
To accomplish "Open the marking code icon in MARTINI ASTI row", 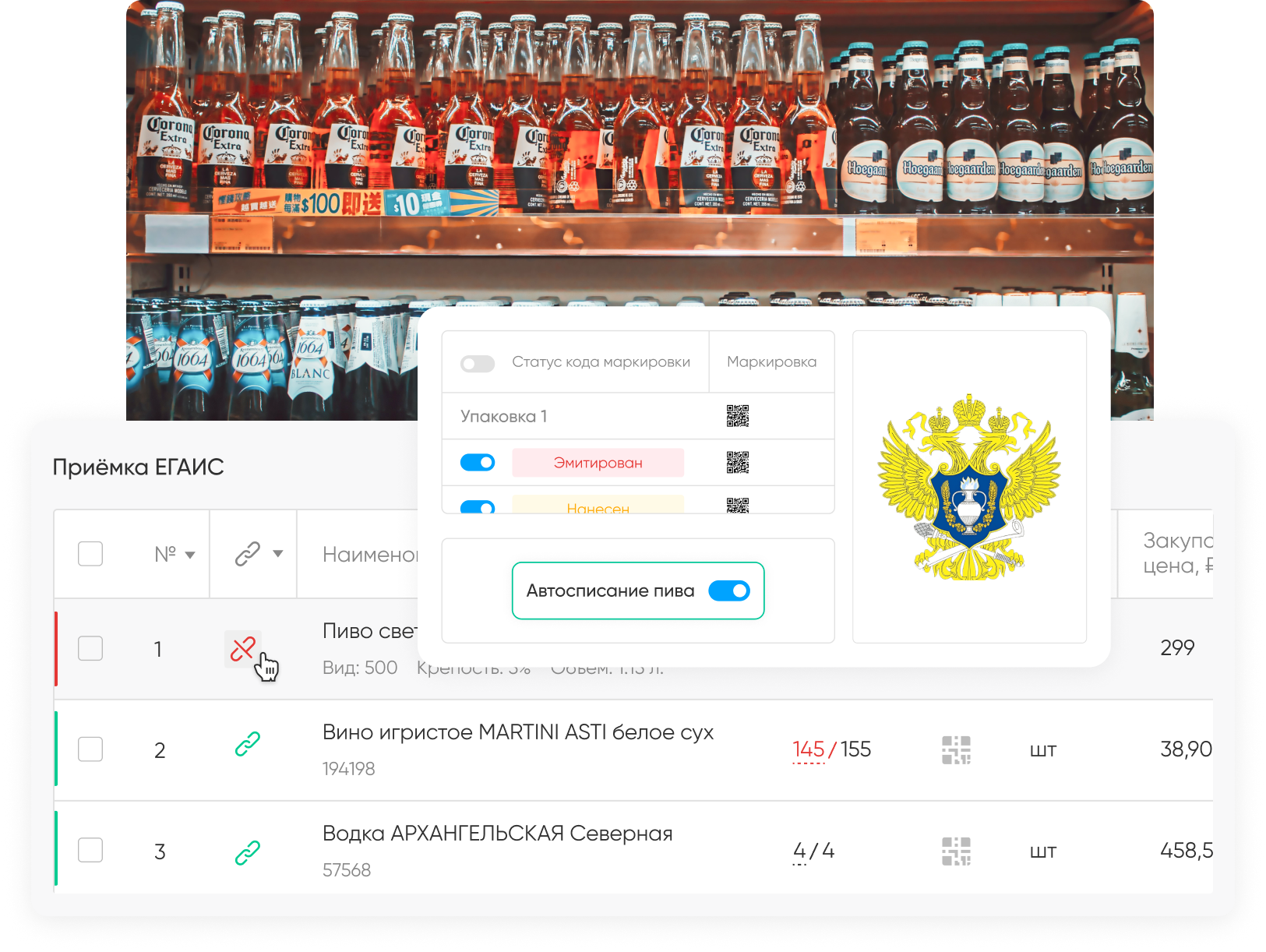I will [956, 749].
